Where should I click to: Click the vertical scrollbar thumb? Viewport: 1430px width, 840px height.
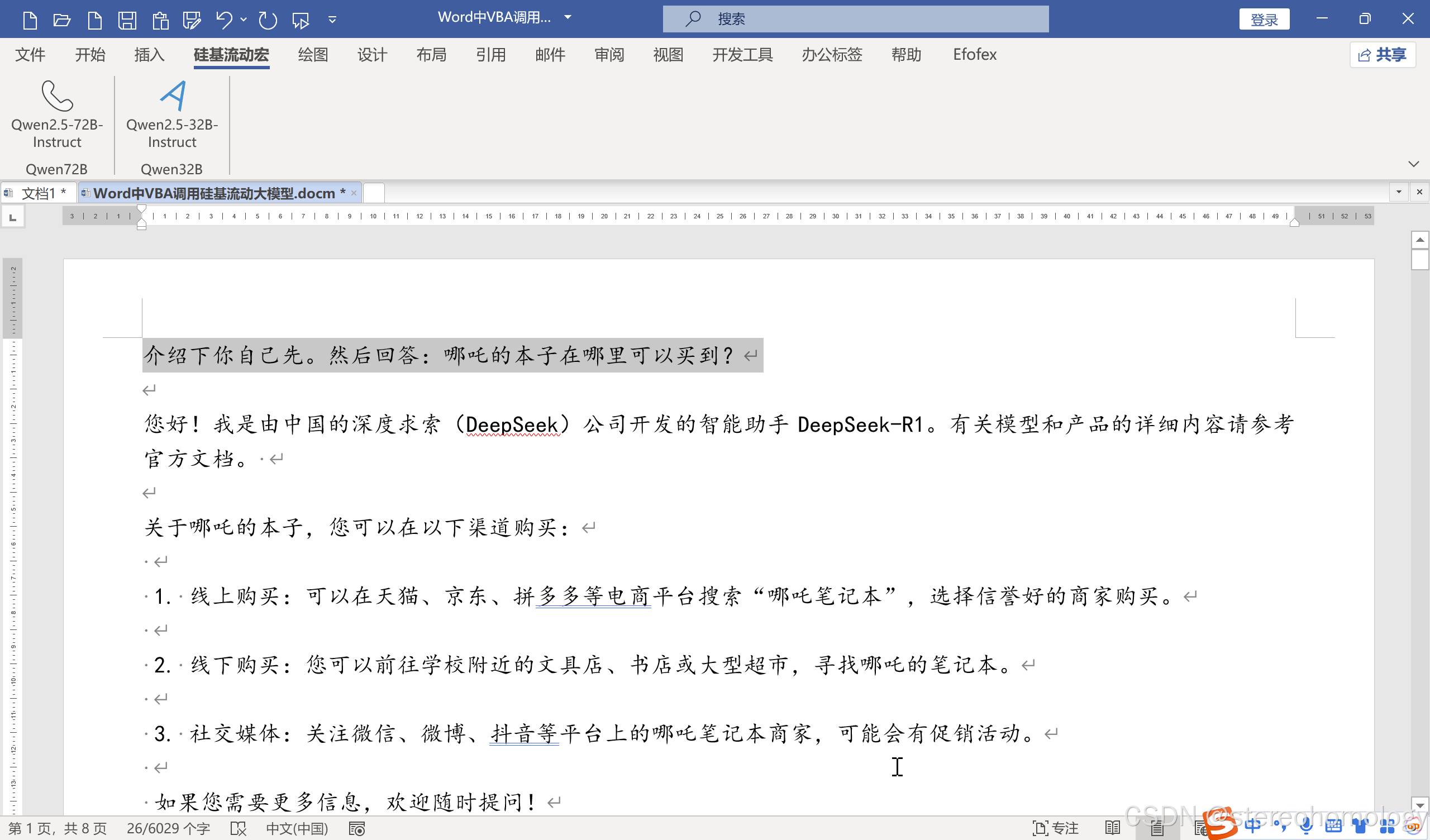(1419, 260)
